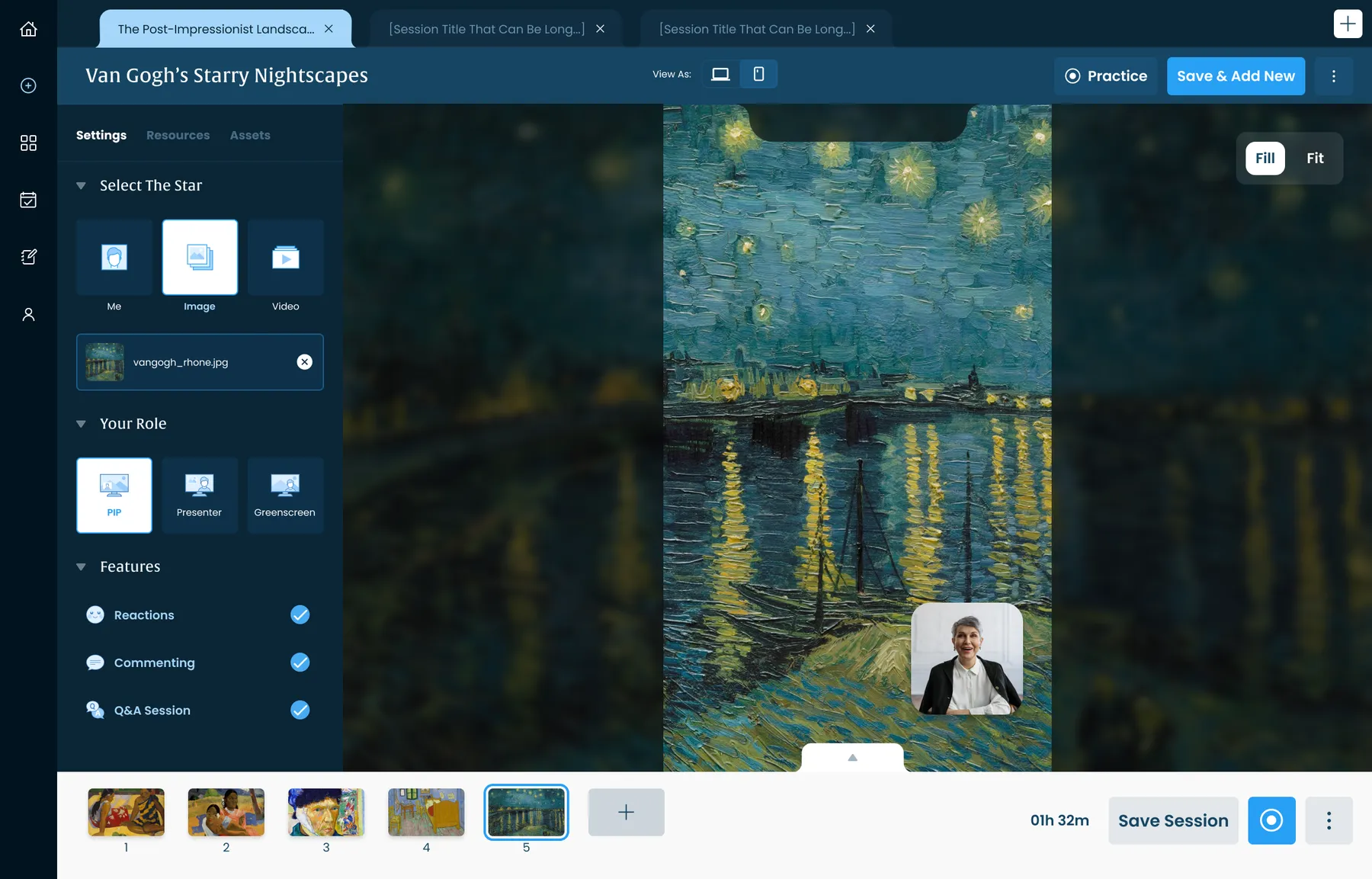Open the Home icon in sidebar
The height and width of the screenshot is (879, 1372).
28,29
